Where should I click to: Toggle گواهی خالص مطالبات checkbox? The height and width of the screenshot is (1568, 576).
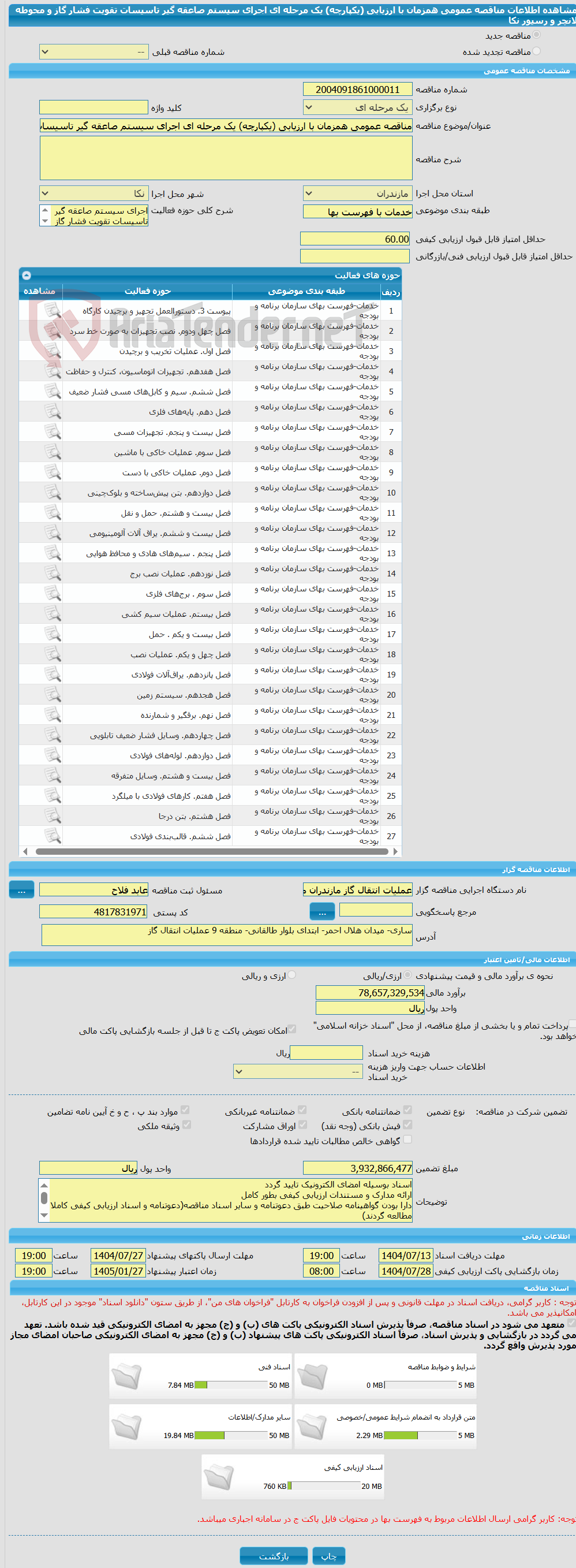click(407, 1139)
